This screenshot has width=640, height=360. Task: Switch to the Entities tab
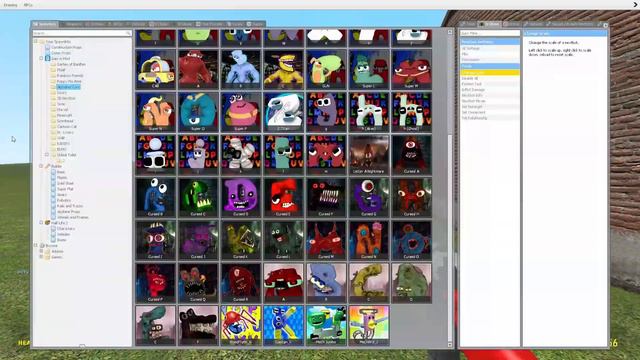[95, 24]
